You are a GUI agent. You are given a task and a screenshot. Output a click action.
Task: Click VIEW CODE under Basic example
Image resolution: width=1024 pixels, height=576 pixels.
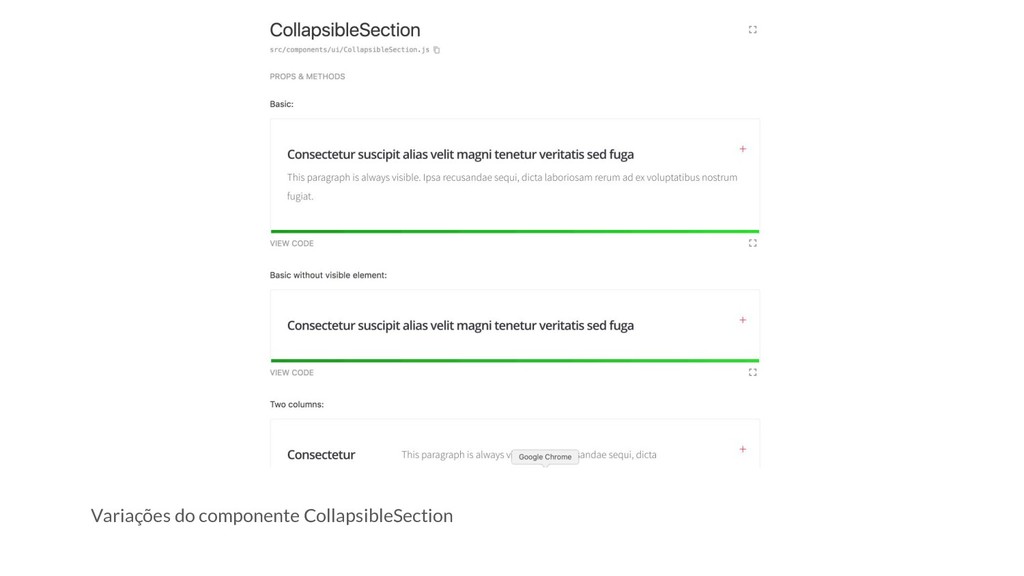pos(291,243)
